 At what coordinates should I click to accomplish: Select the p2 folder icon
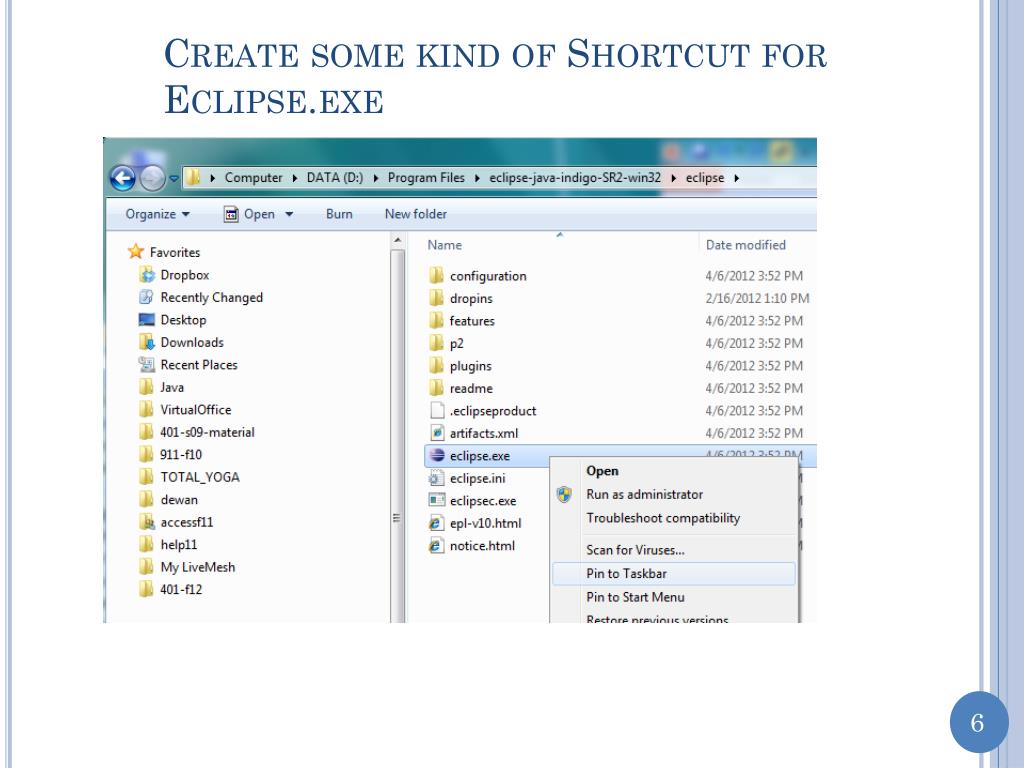436,343
